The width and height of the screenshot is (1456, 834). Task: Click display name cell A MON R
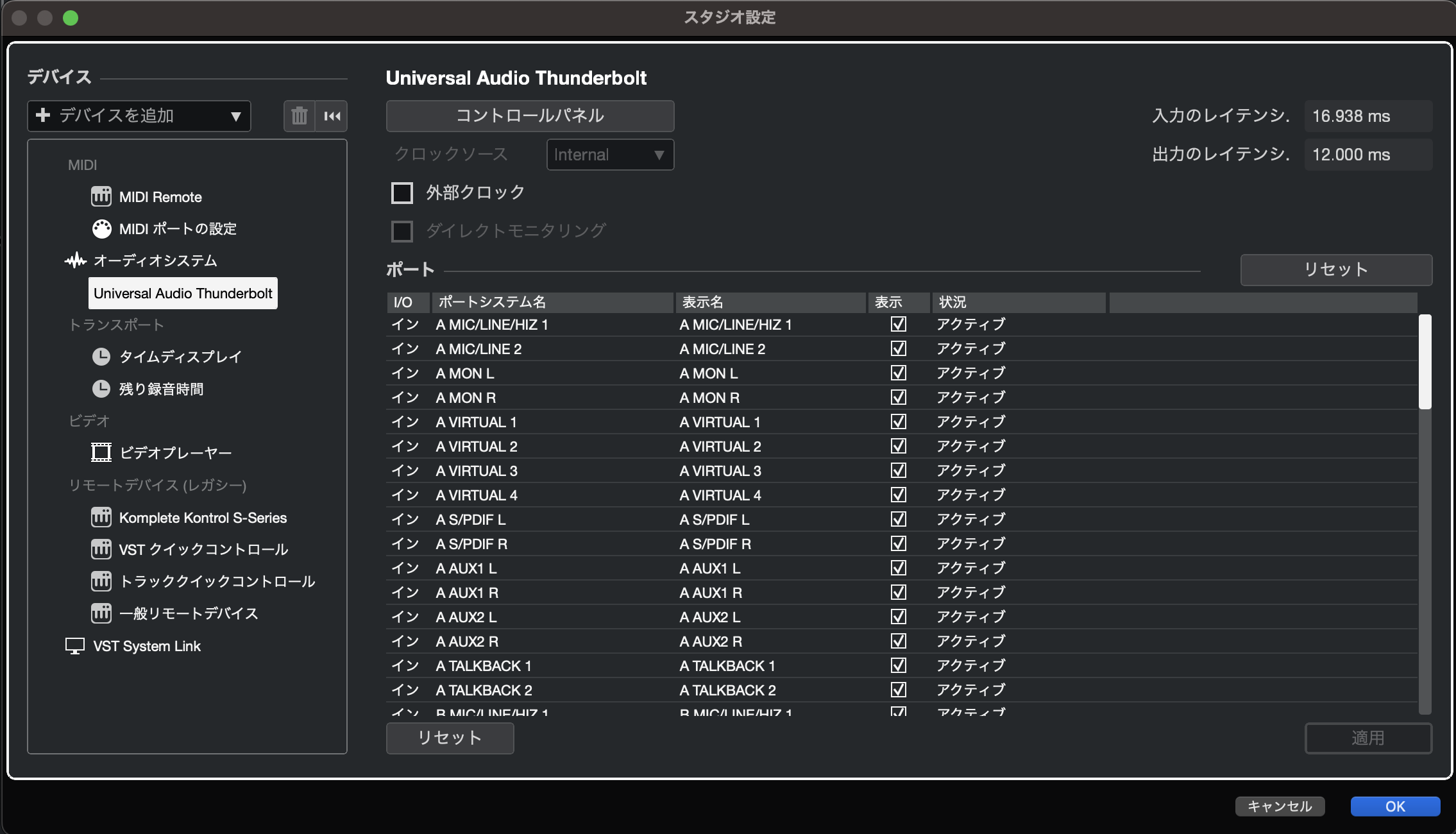[709, 398]
